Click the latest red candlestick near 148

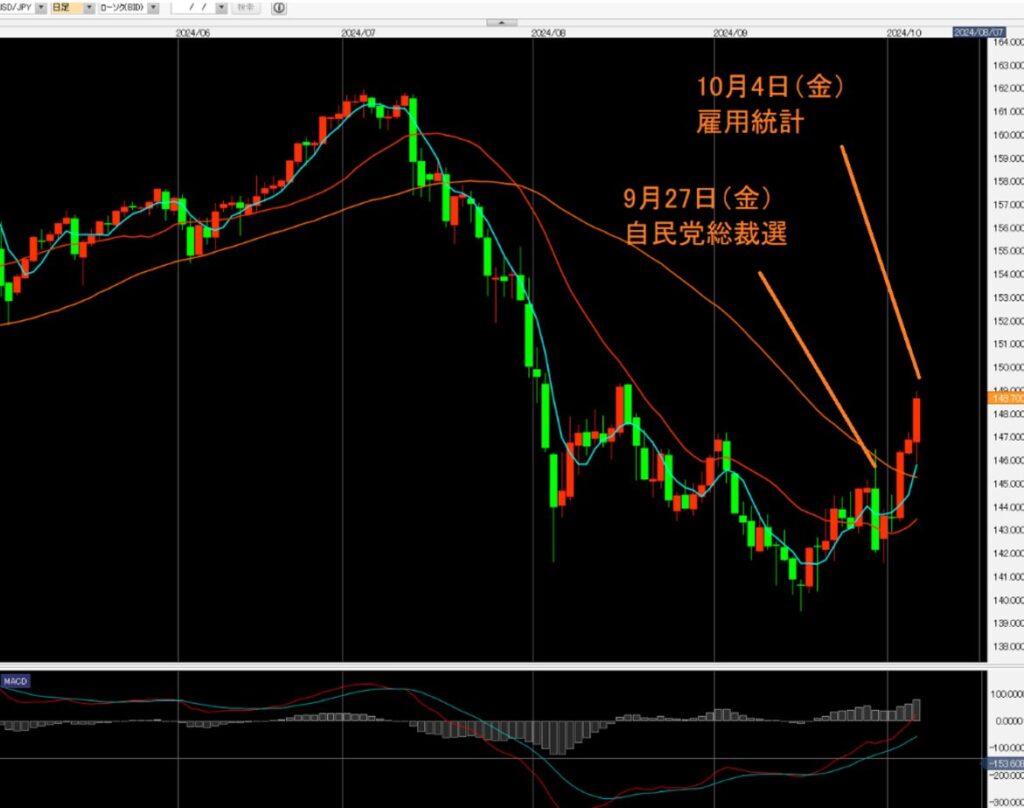point(916,419)
